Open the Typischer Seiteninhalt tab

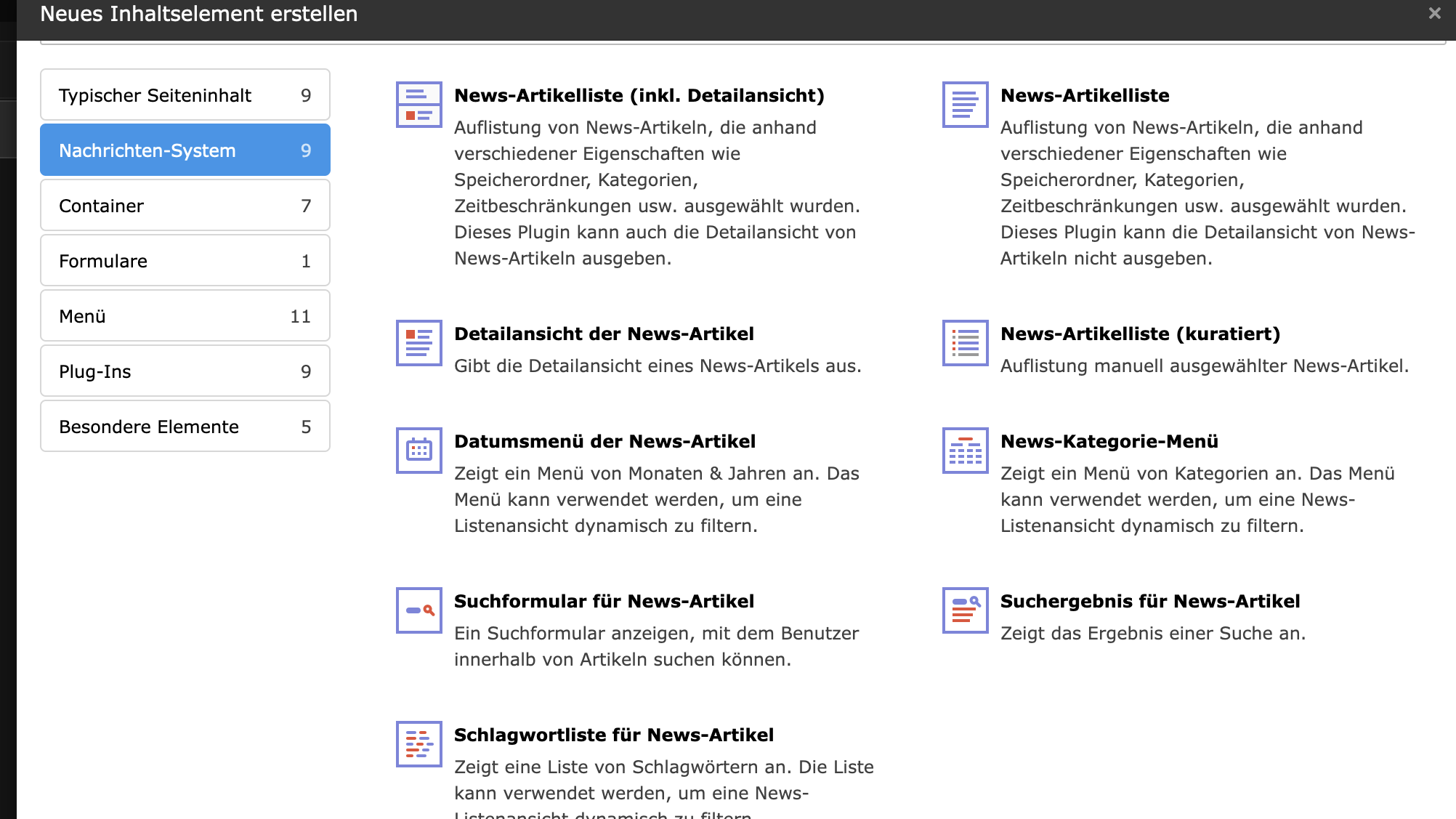click(x=185, y=95)
